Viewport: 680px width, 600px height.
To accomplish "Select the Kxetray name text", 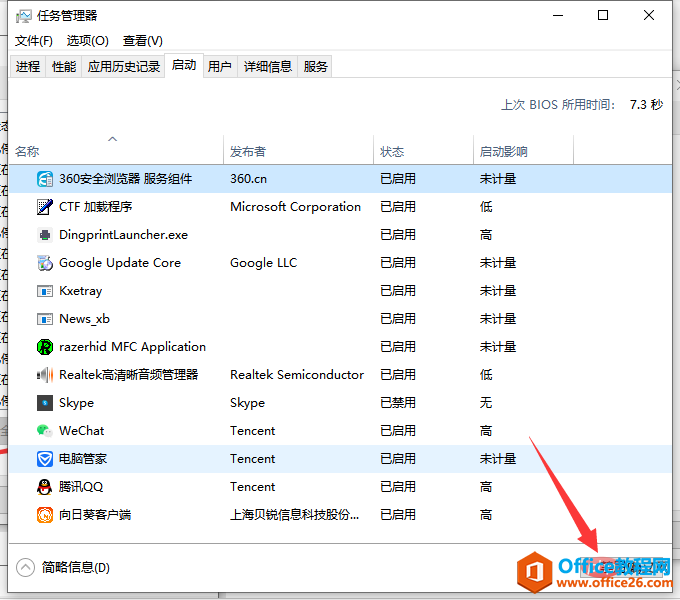I will [81, 291].
